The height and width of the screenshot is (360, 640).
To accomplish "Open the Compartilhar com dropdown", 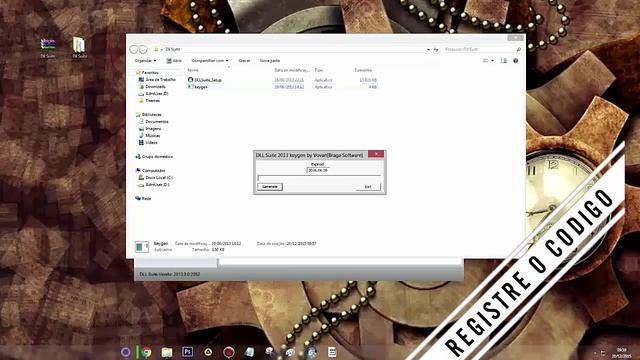I will point(210,60).
